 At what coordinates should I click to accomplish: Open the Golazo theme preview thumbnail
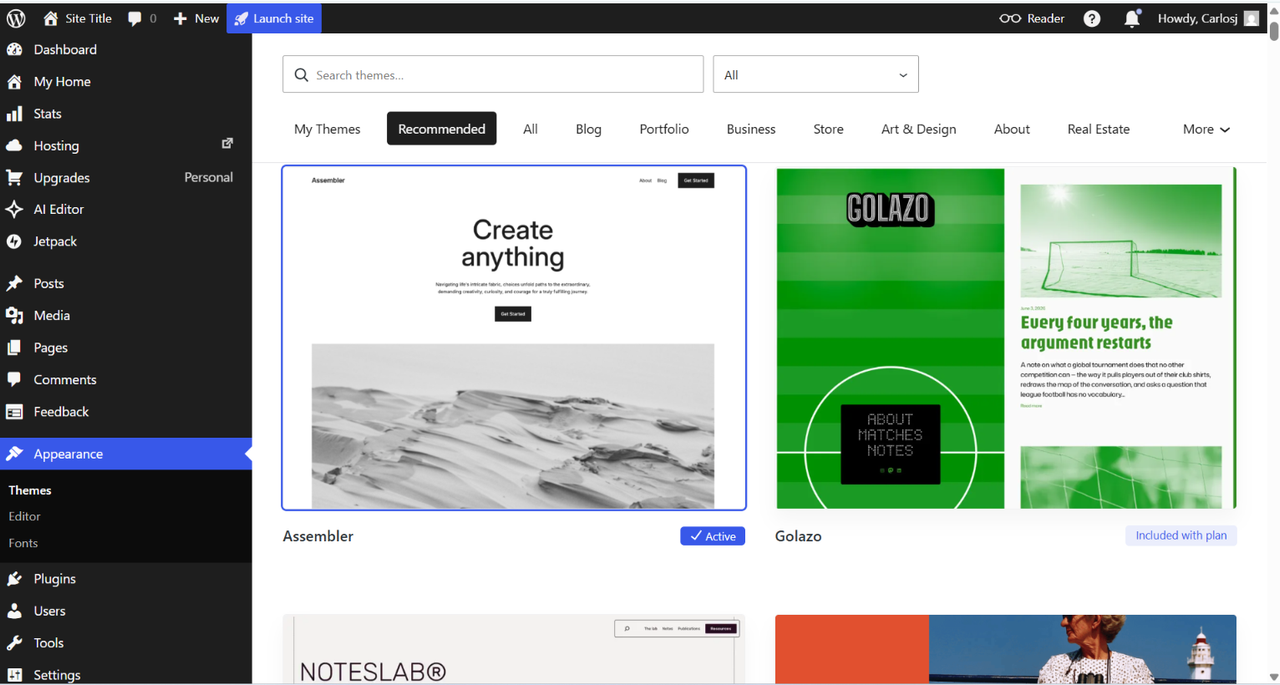(x=1006, y=338)
